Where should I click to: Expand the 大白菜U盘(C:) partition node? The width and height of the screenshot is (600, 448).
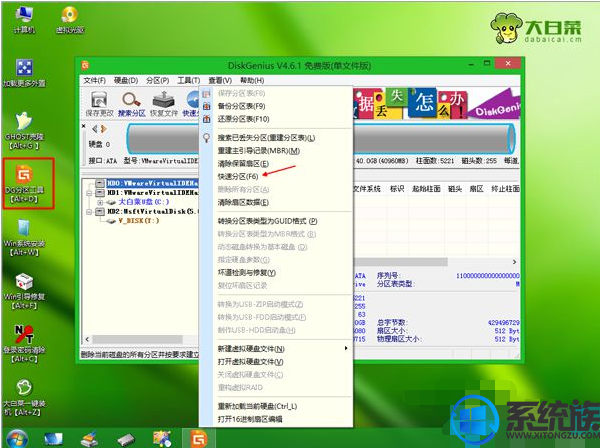[x=100, y=202]
